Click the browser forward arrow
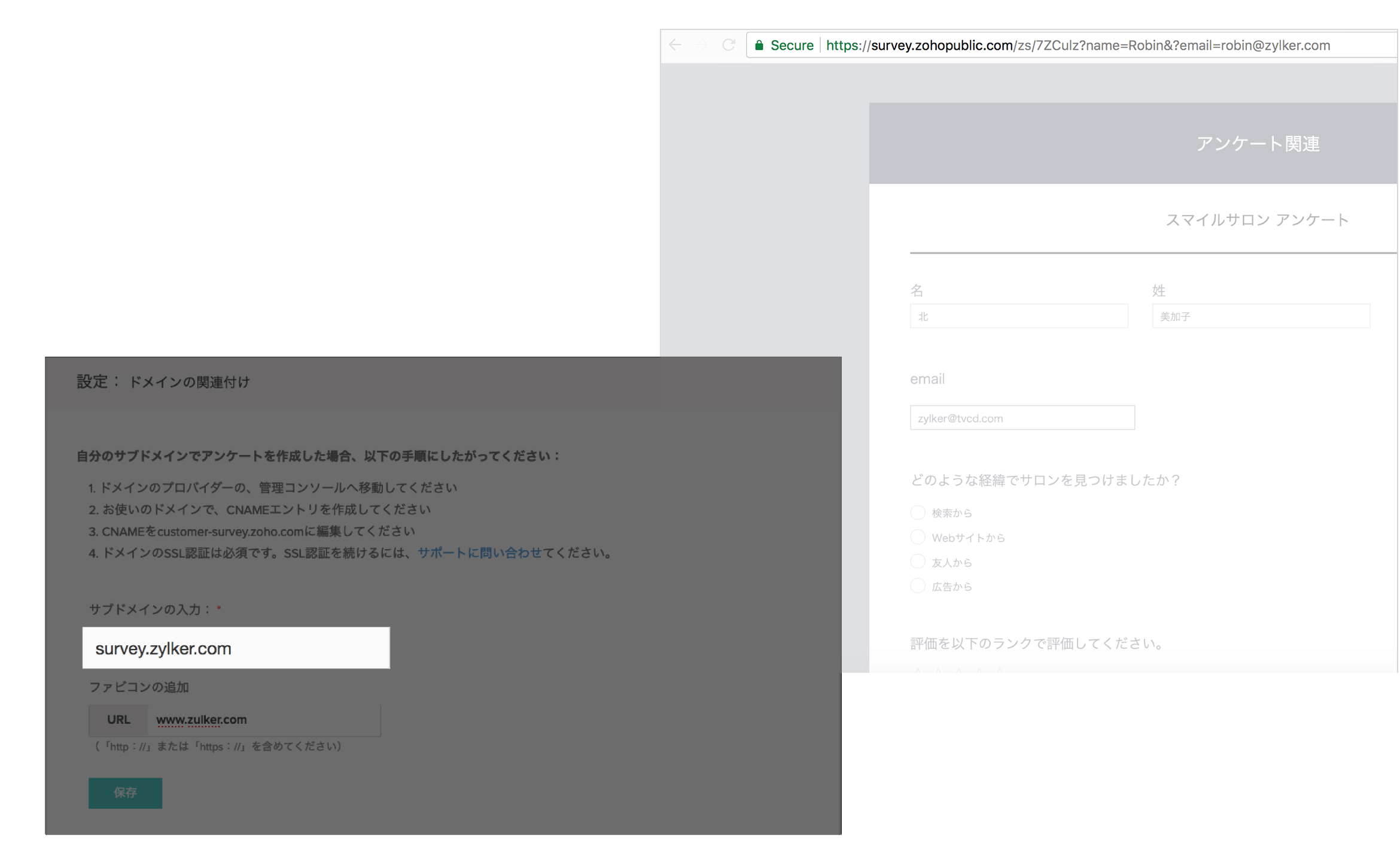 click(x=702, y=45)
